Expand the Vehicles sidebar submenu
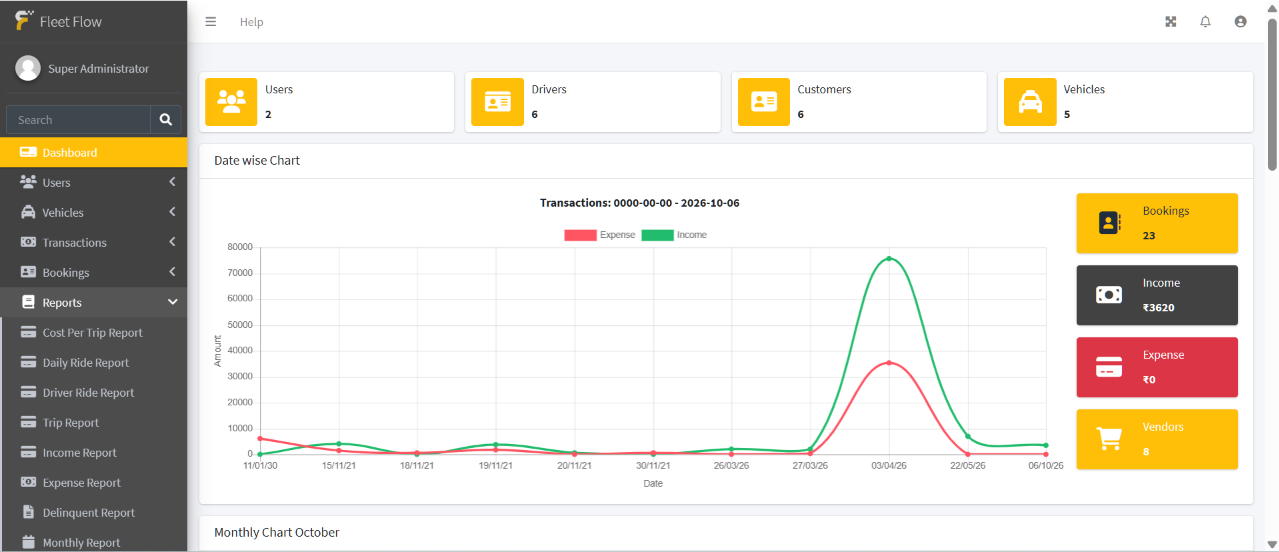Viewport: 1279px width, 552px height. [93, 213]
